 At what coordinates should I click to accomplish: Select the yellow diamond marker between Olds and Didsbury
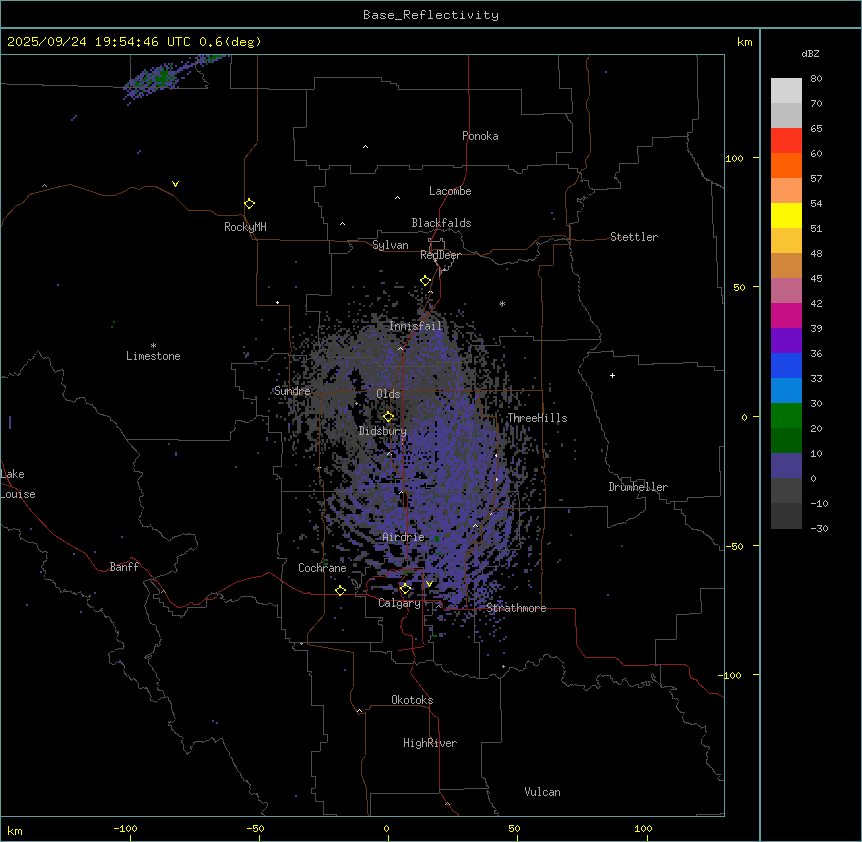[389, 417]
